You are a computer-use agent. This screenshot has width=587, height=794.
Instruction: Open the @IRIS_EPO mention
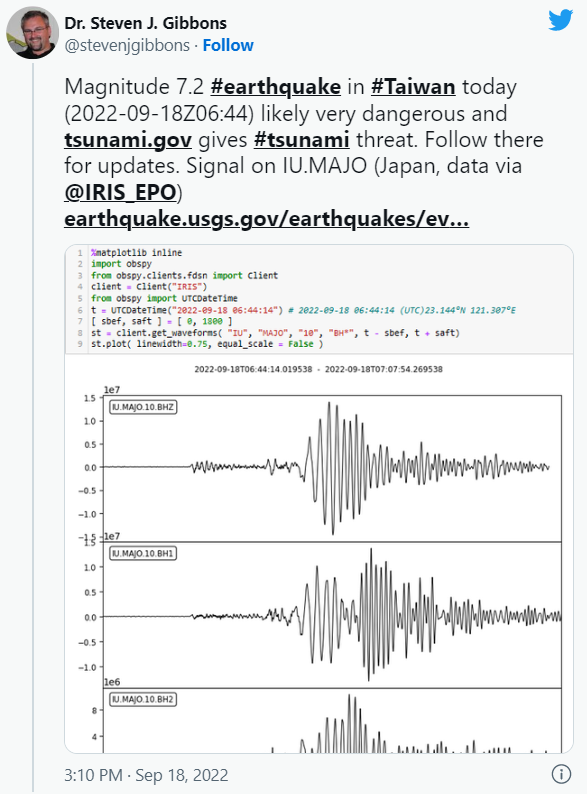[x=120, y=193]
